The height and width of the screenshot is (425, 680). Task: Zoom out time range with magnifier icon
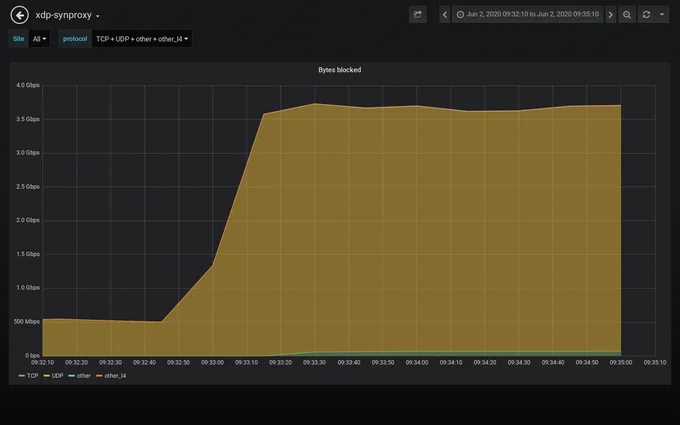pos(627,14)
